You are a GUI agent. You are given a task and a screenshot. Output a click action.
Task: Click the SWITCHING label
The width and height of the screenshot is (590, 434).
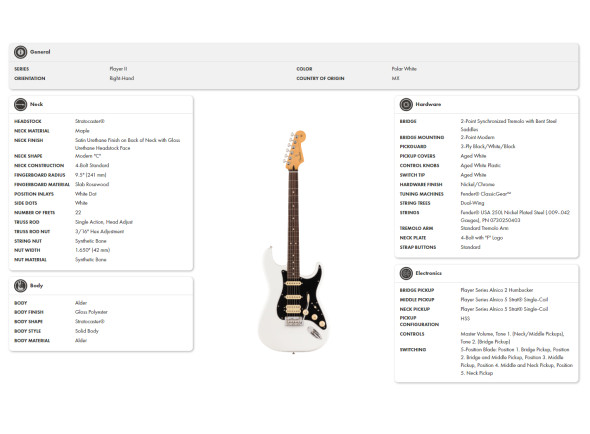pos(413,350)
